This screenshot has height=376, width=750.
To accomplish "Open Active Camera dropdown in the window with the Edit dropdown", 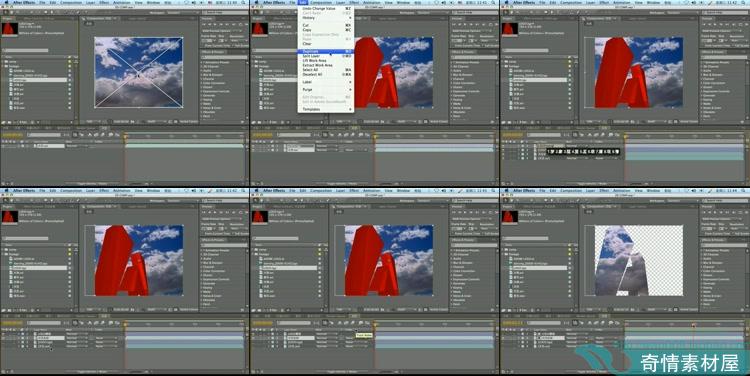I will click(x=438, y=122).
